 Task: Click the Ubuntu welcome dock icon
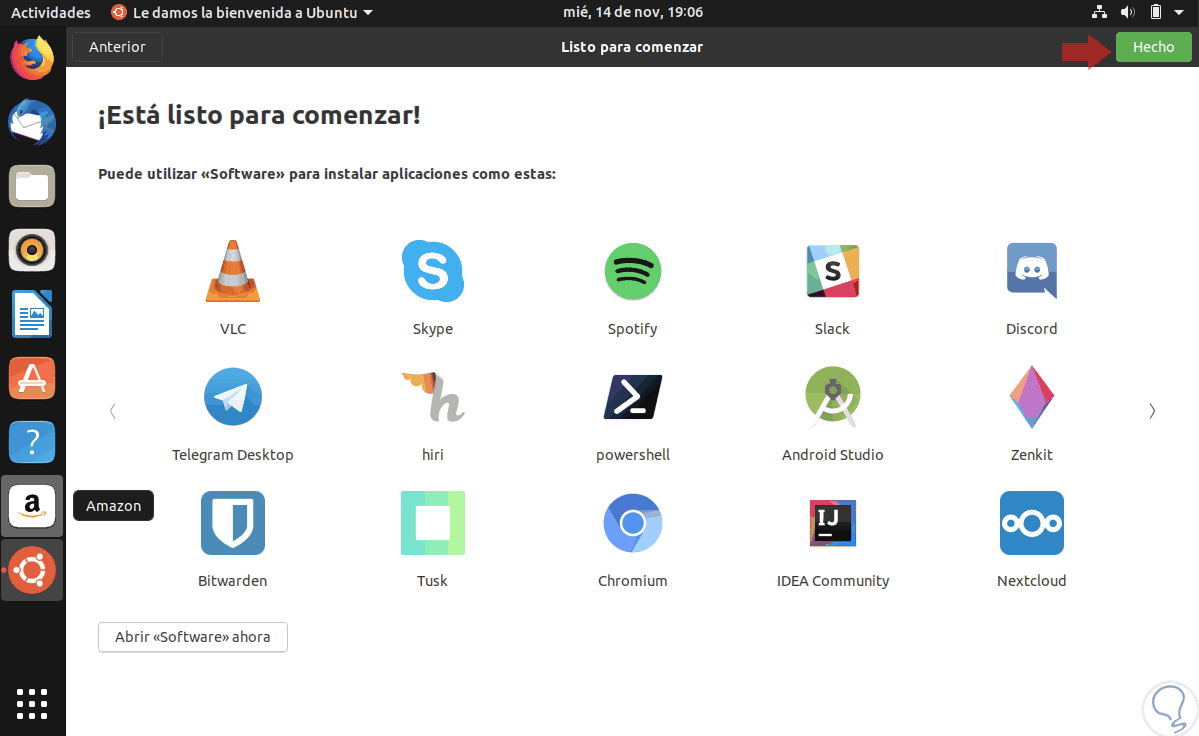31,570
